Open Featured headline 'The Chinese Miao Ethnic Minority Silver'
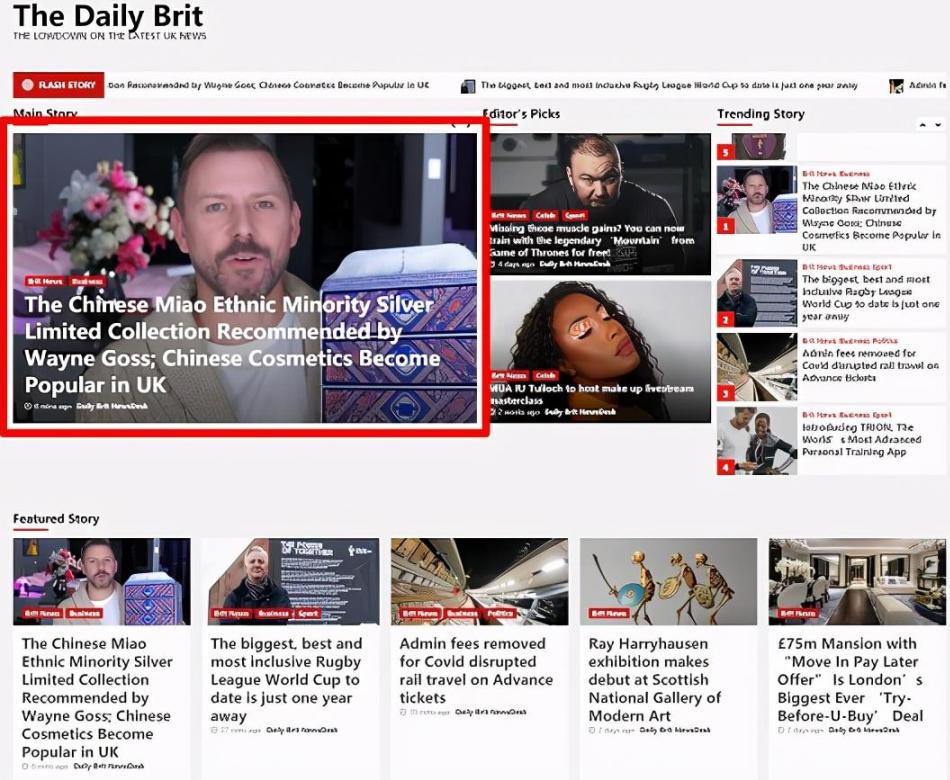The height and width of the screenshot is (780, 950). point(97,697)
